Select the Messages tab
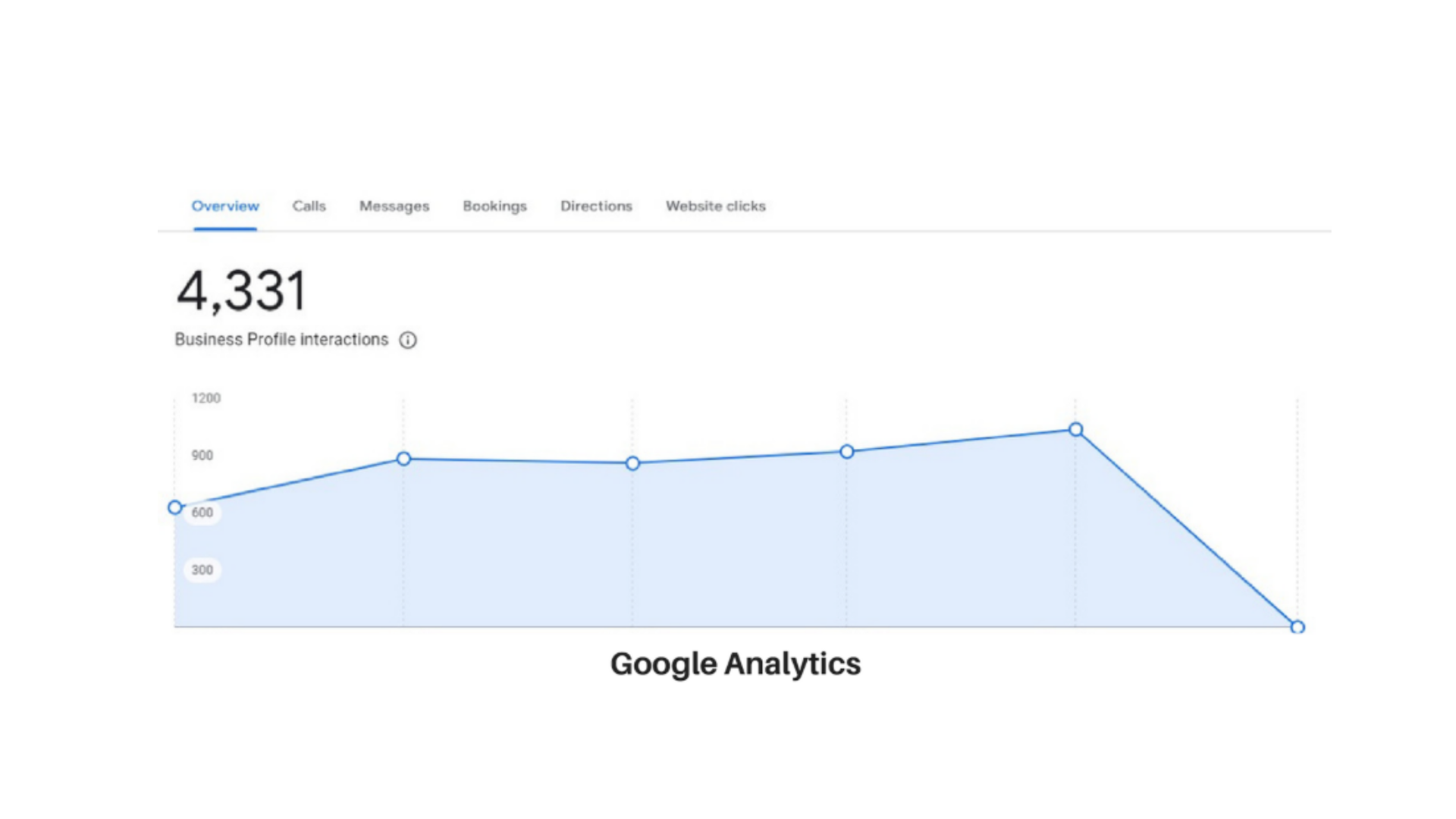The image size is (1456, 819). (394, 206)
